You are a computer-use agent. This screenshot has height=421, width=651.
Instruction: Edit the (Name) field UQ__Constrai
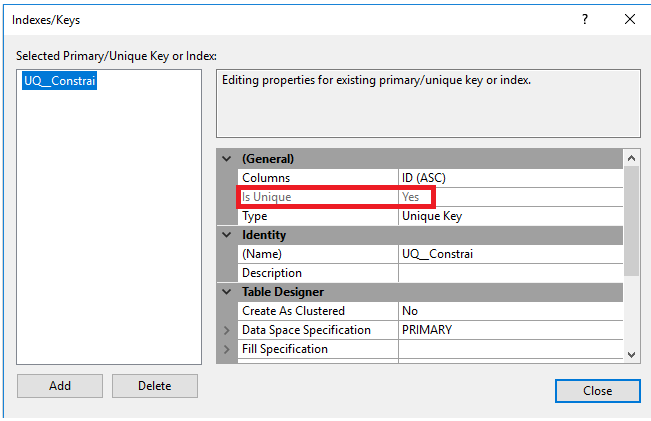(x=508, y=254)
